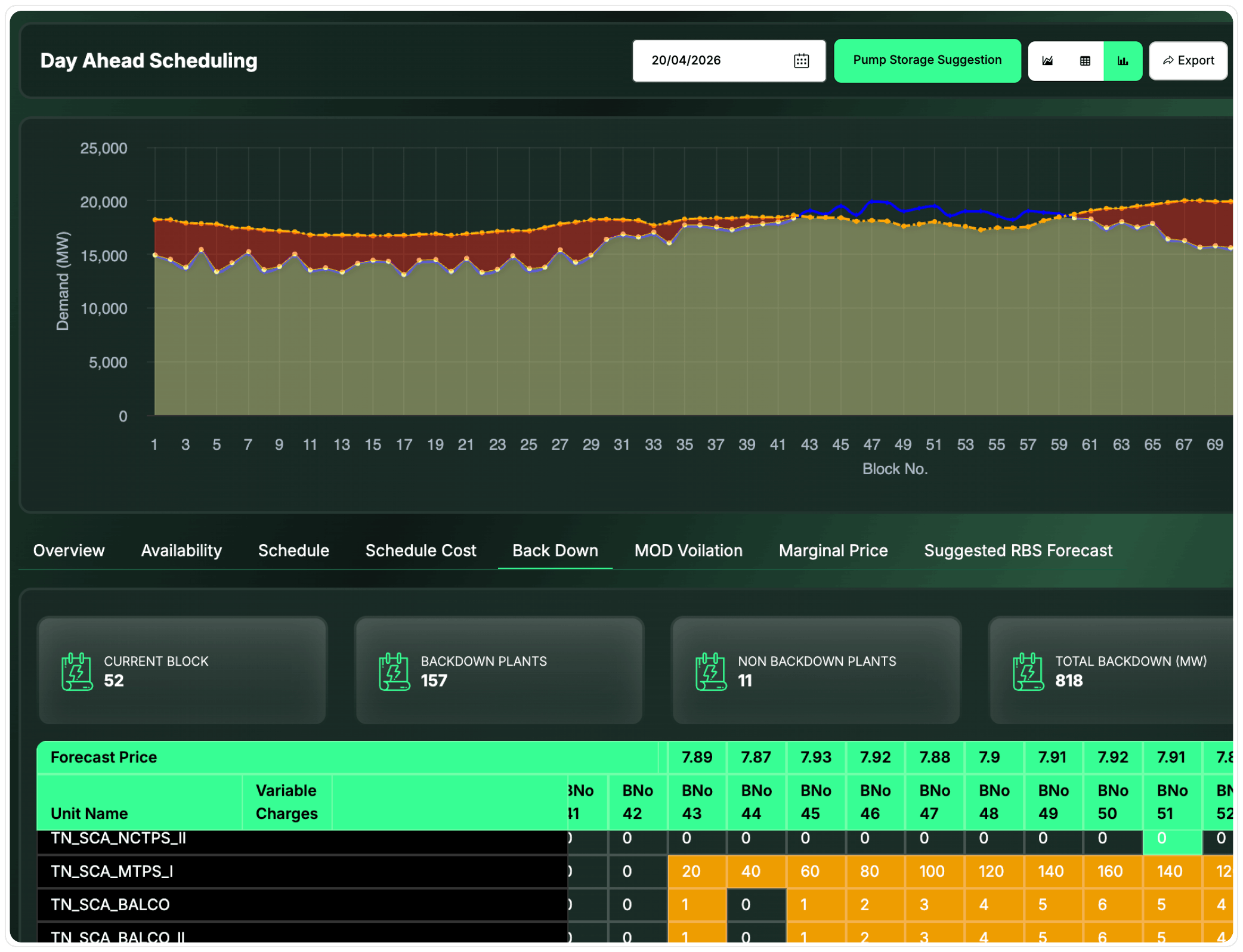Click the Non Backdown Plants card icon
This screenshot has width=1243, height=952.
(x=711, y=671)
